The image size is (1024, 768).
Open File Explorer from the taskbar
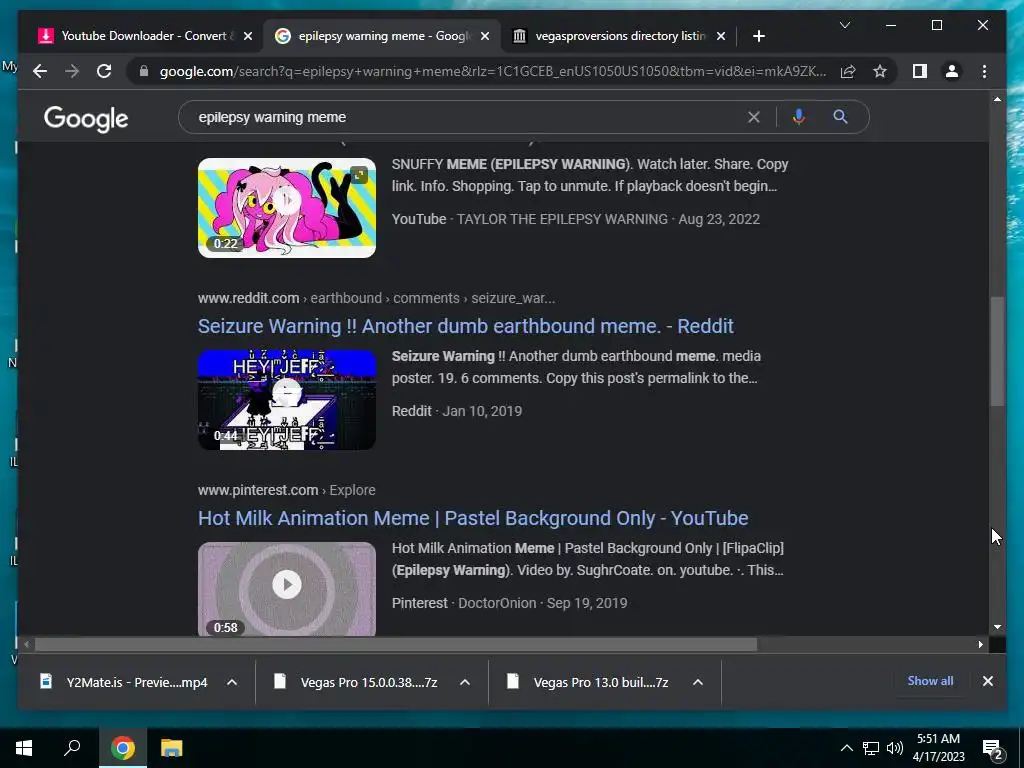tap(172, 748)
